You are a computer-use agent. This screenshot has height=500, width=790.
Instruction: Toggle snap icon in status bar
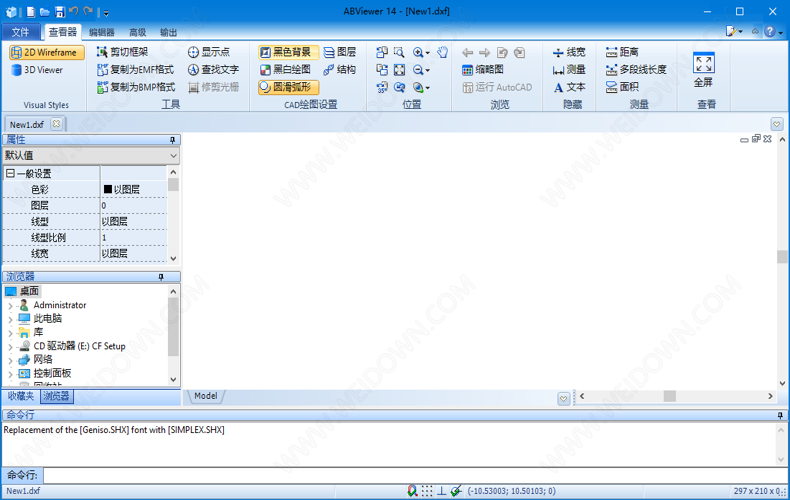pos(413,491)
